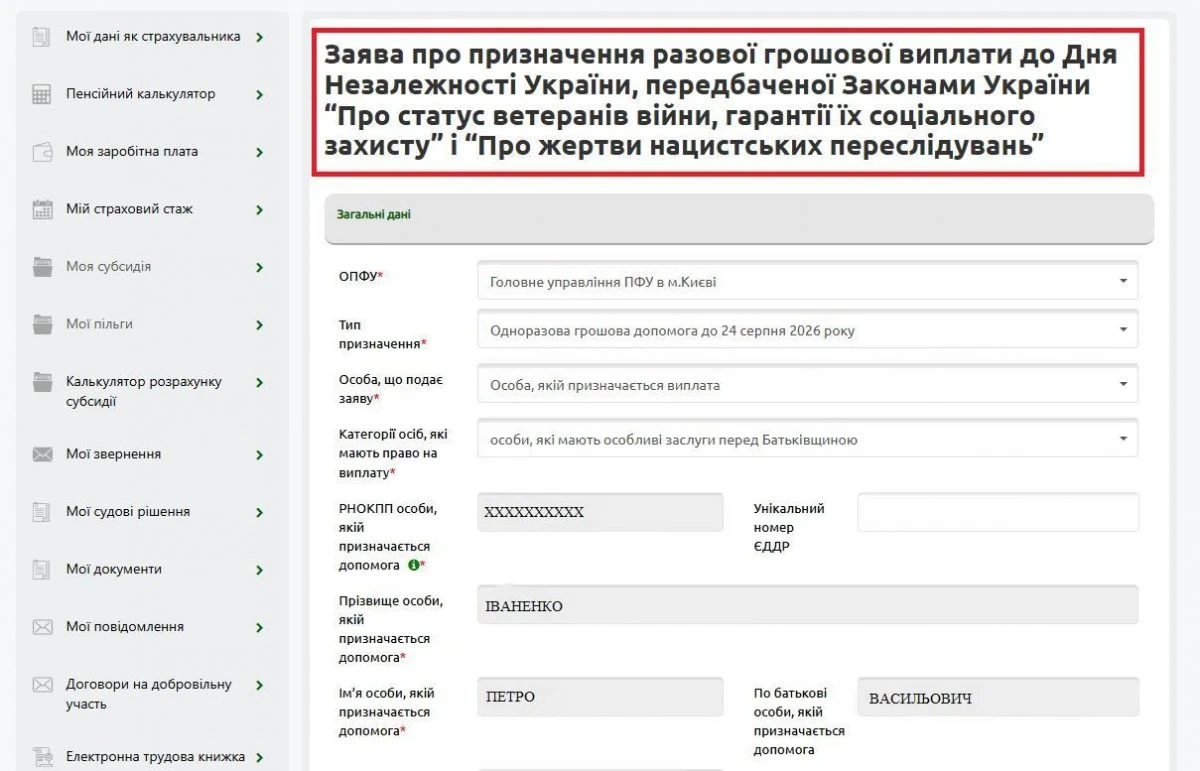The image size is (1200, 771).
Task: Open Мої пільги menu item
Action: click(99, 324)
